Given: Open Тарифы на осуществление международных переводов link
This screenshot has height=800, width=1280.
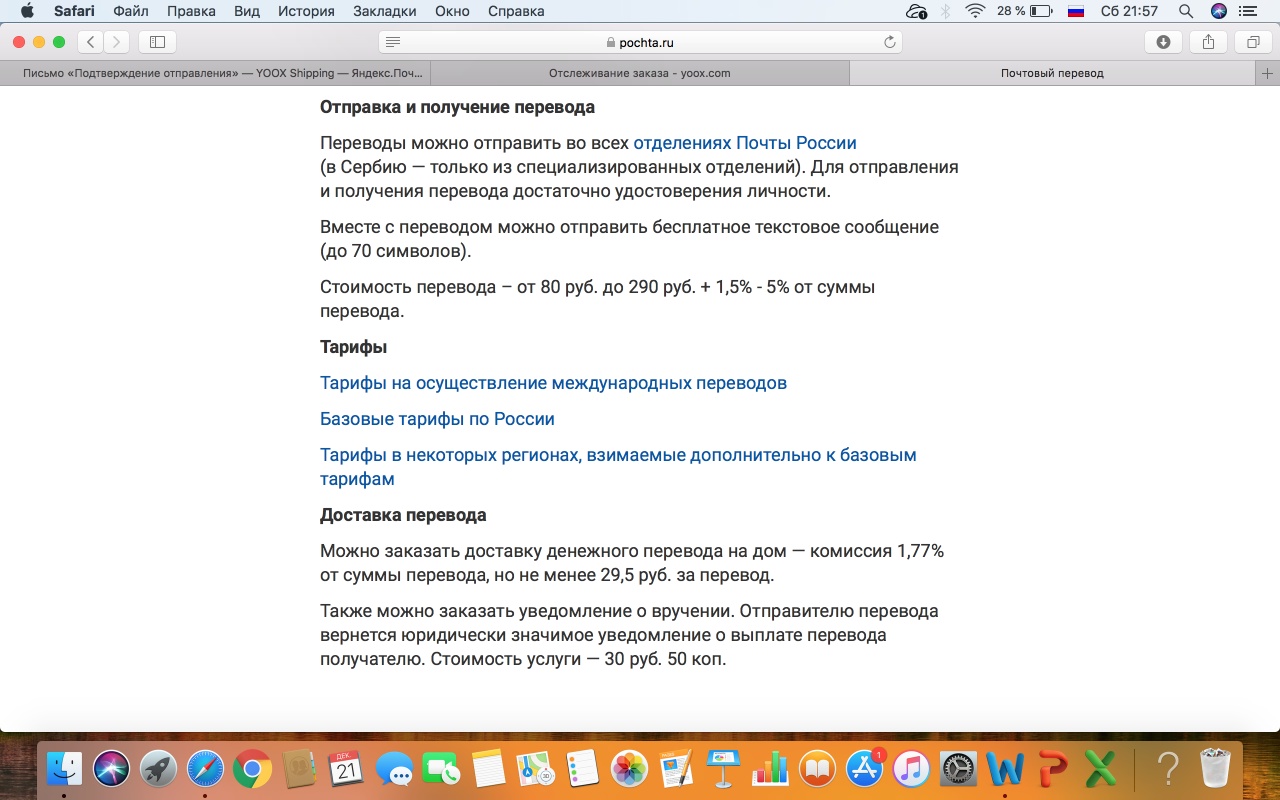Looking at the screenshot, I should [553, 383].
